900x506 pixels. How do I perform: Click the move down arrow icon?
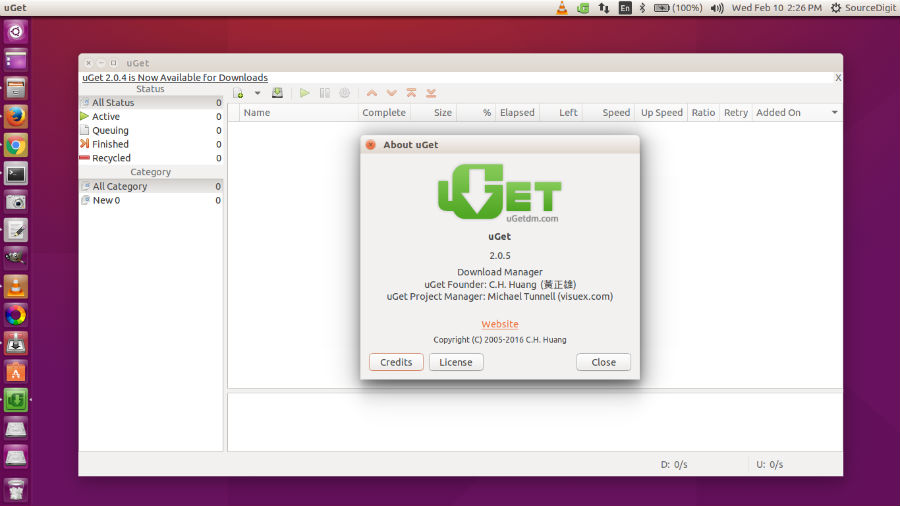[392, 93]
